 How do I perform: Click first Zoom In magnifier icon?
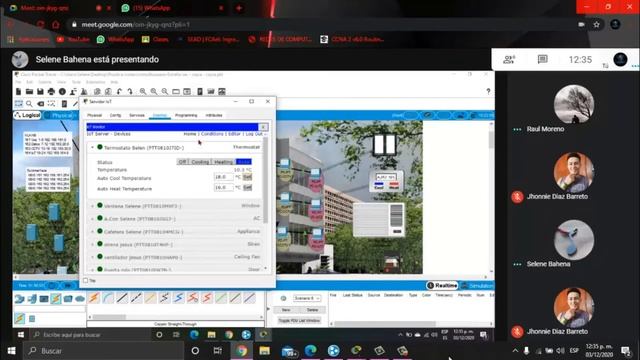click(x=143, y=91)
